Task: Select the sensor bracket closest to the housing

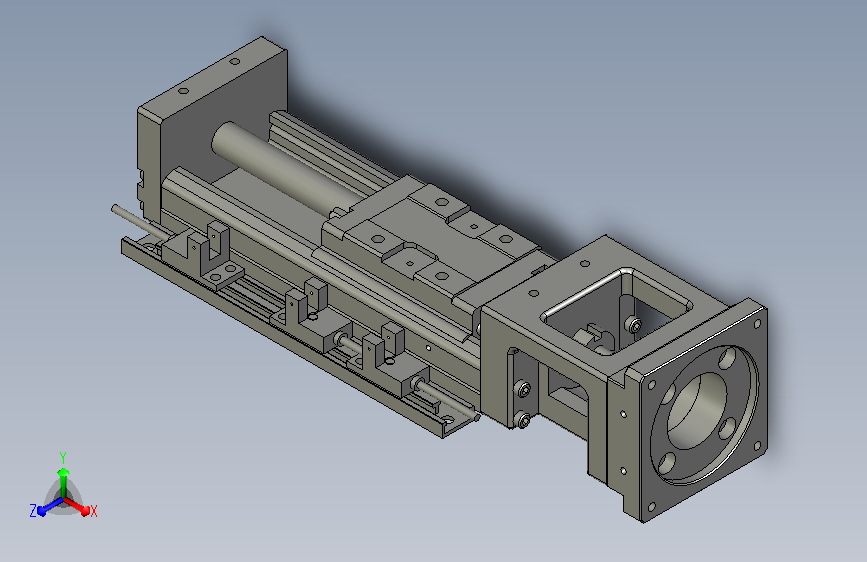Action: (x=390, y=361)
